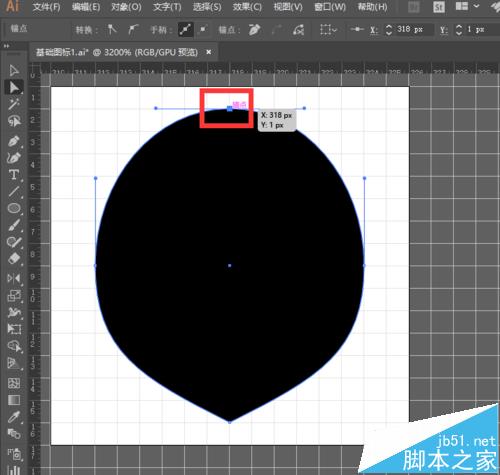Select the Selection tool (outlined arrow)
Image resolution: width=500 pixels, height=475 pixels.
point(14,70)
